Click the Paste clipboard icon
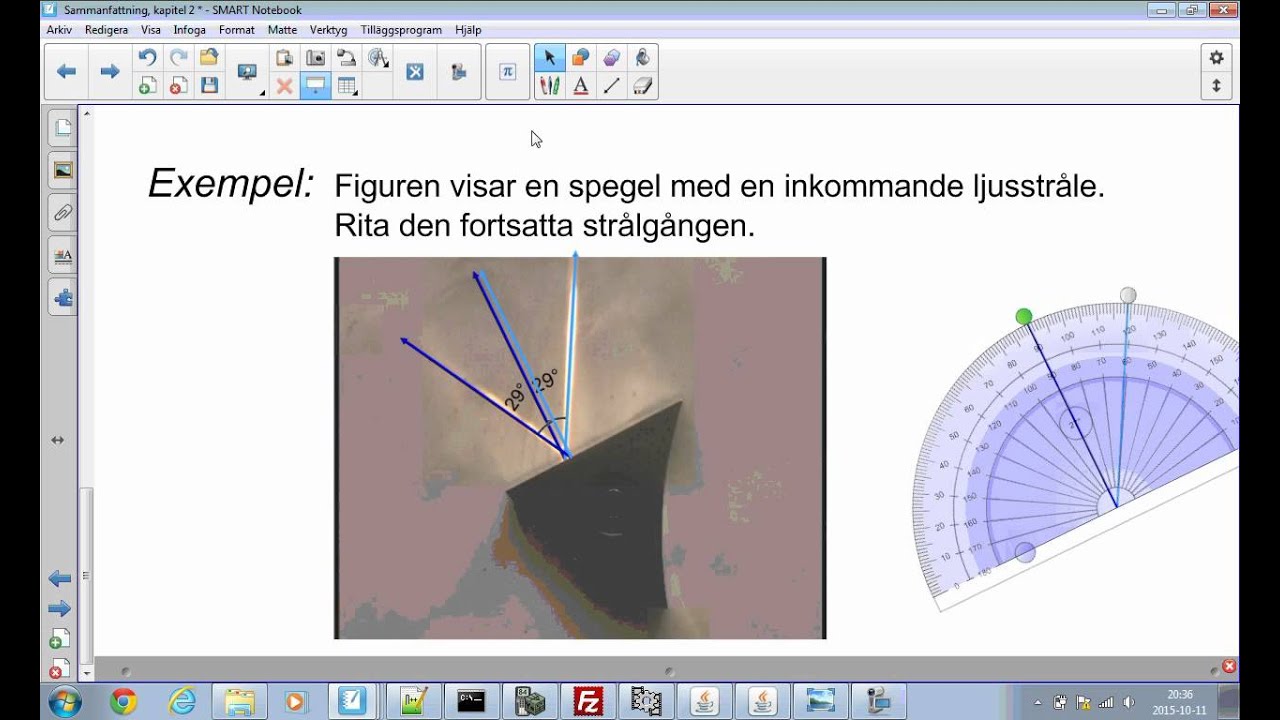The image size is (1280, 720). coord(284,57)
